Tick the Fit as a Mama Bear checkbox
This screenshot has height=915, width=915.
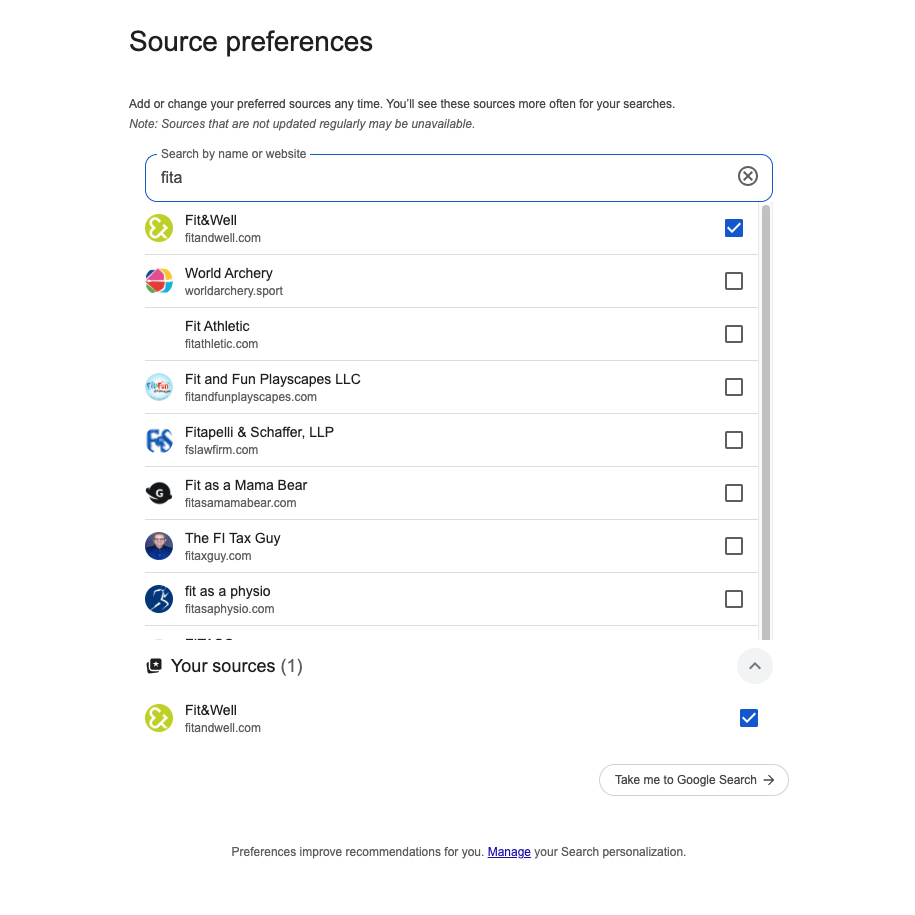click(734, 493)
